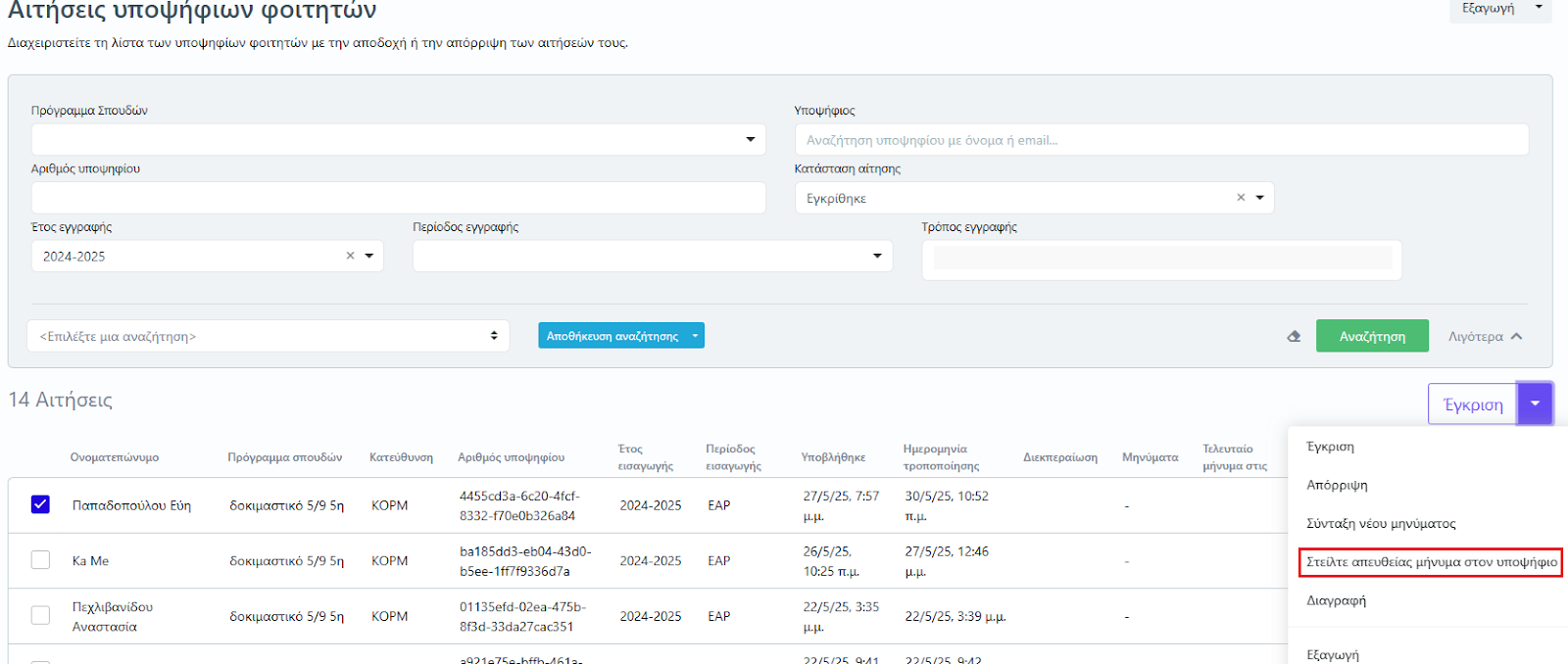The width and height of the screenshot is (1568, 664).
Task: Toggle the Έγκριση split-button dropdown arrow
Action: 1535,403
